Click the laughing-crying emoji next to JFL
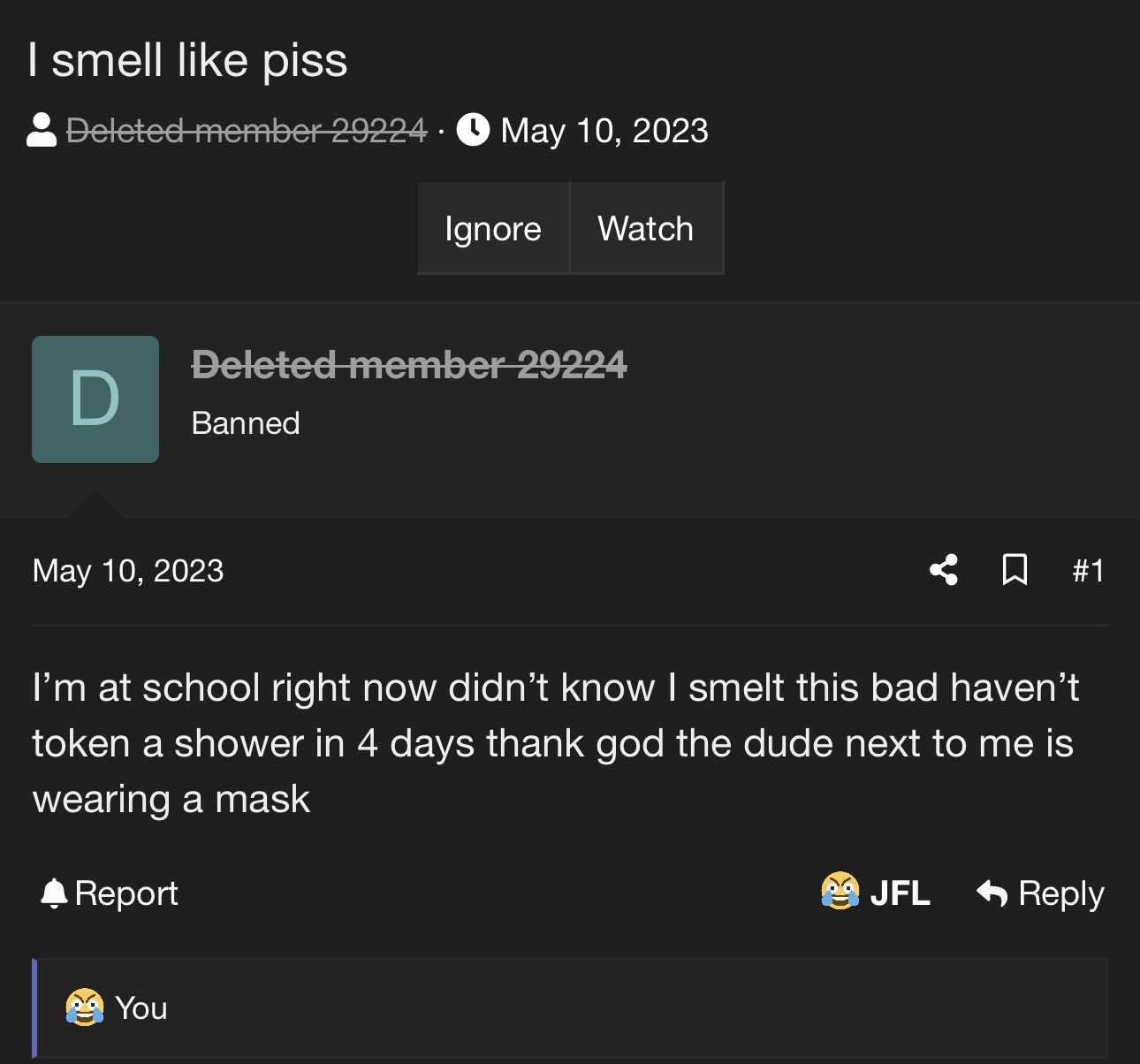 [x=840, y=891]
